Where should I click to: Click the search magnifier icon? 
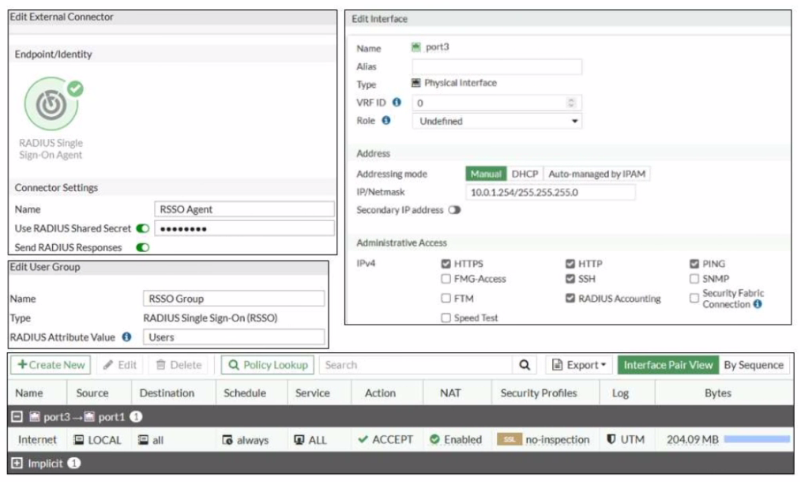(x=524, y=365)
